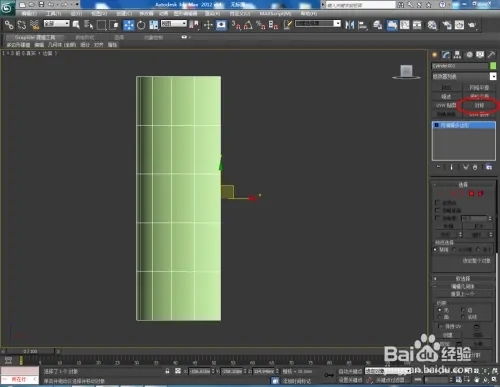Viewport: 500px width, 387px height.
Task: Click the Align tool icon
Action: (x=362, y=25)
